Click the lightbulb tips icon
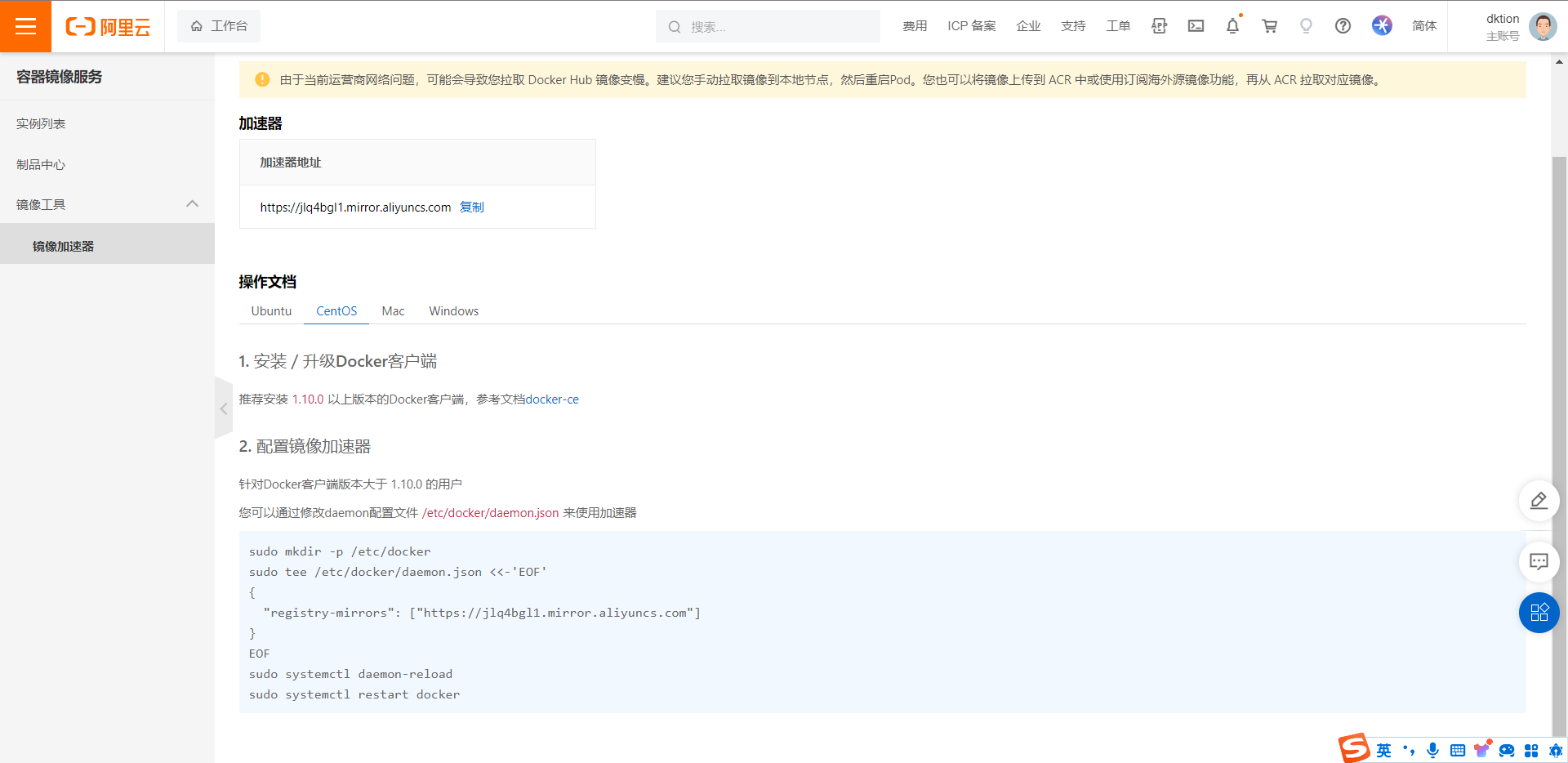The image size is (1568, 763). [1306, 26]
